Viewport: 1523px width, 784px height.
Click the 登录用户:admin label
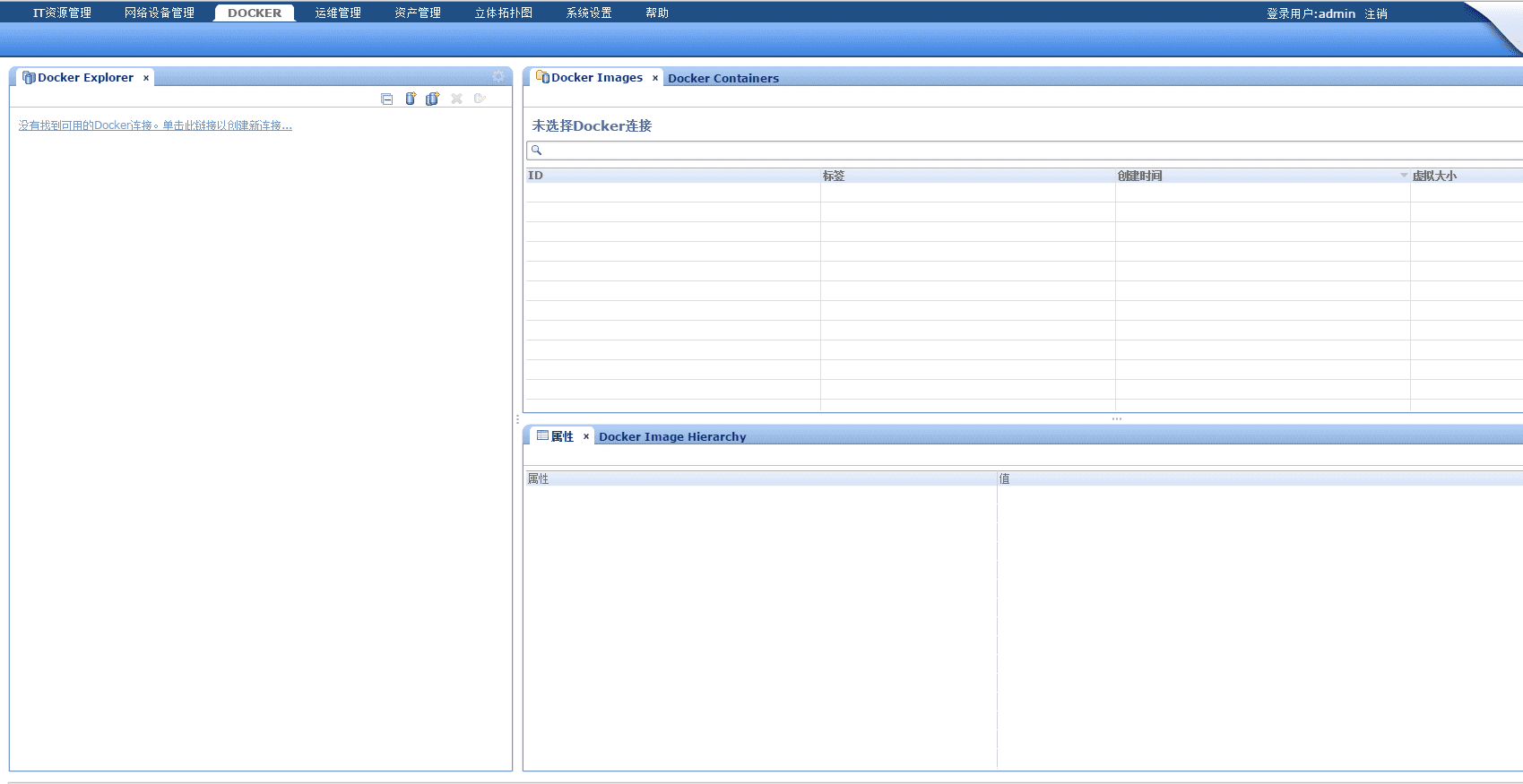pyautogui.click(x=1311, y=13)
